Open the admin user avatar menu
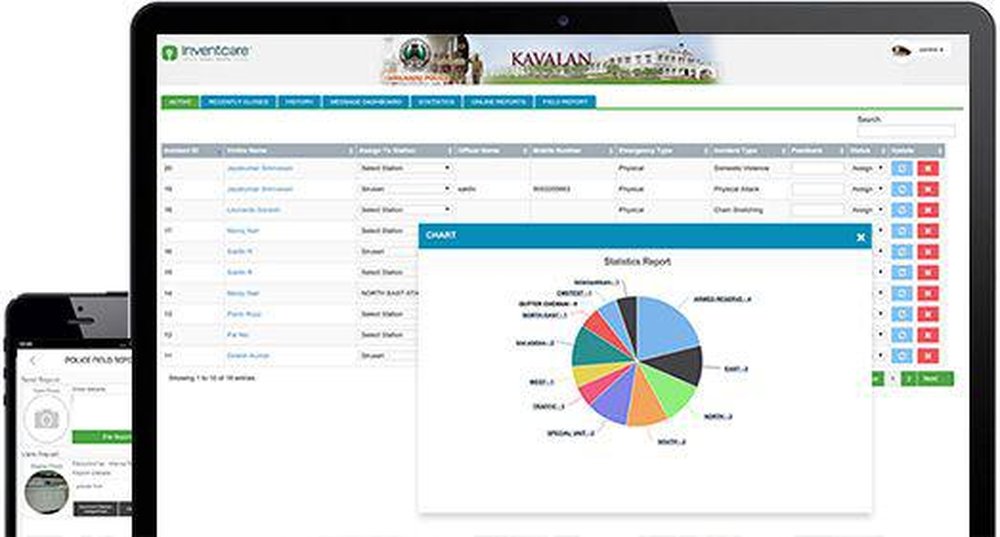 (918, 50)
